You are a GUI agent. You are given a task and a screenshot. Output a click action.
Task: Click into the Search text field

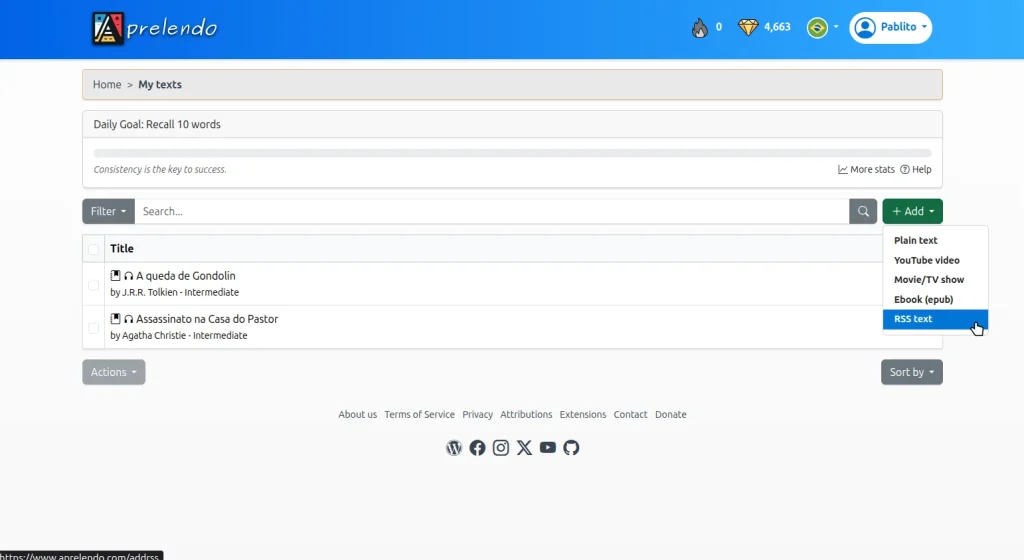490,211
